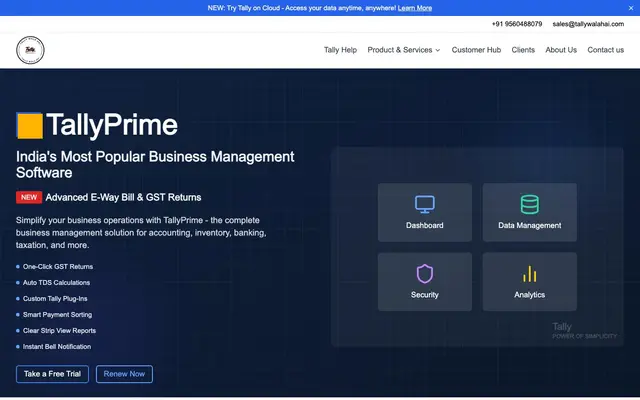Image resolution: width=640 pixels, height=400 pixels.
Task: Click the sales@tallywalahai.com email link
Action: point(588,24)
